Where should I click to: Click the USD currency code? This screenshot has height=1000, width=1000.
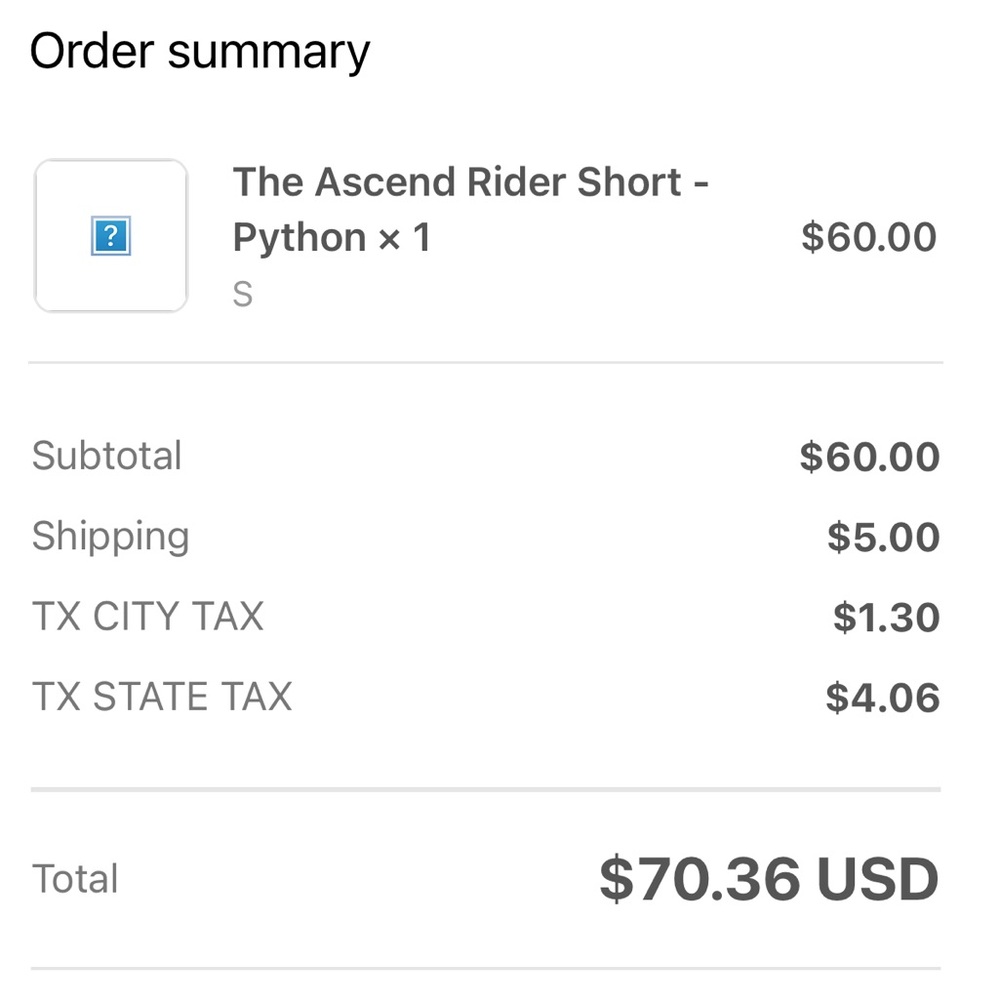[877, 879]
